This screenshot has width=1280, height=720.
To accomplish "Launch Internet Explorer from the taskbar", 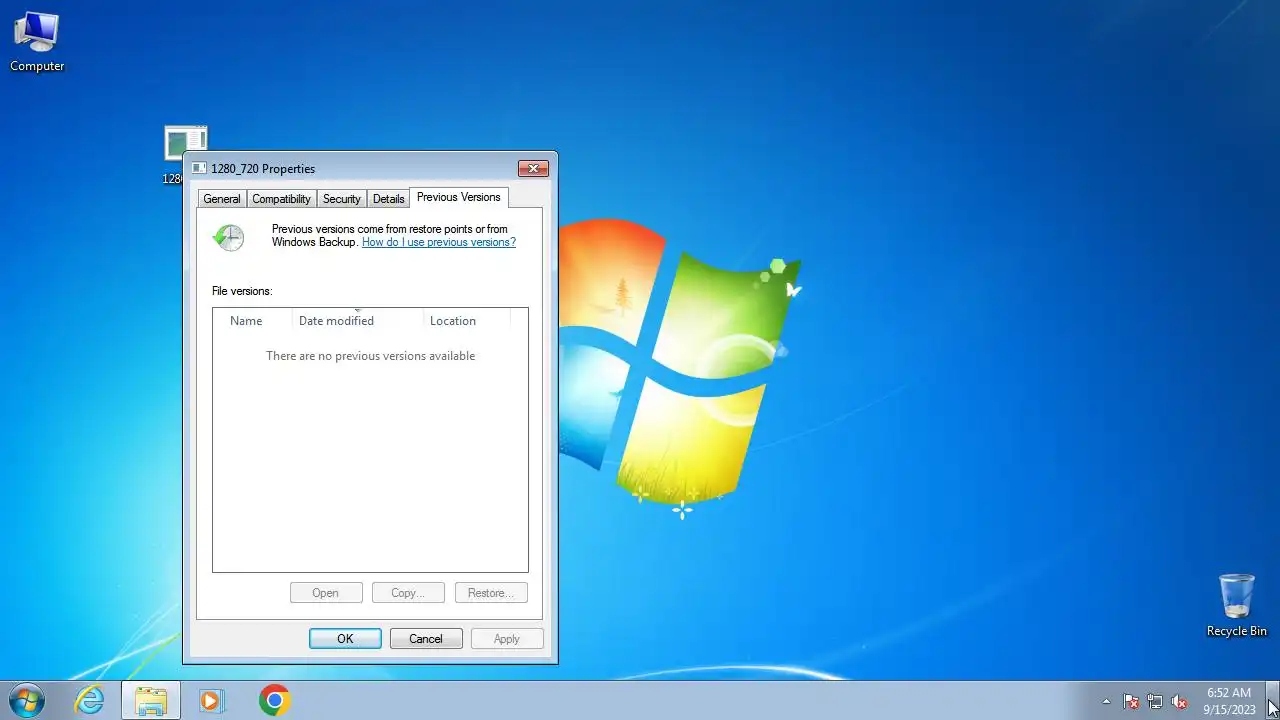I will (90, 700).
